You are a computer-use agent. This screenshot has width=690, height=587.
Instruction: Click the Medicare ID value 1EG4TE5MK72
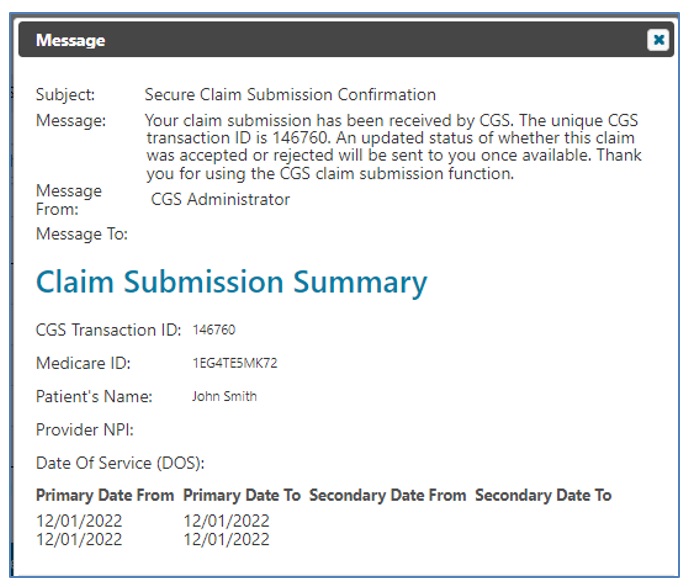point(235,363)
